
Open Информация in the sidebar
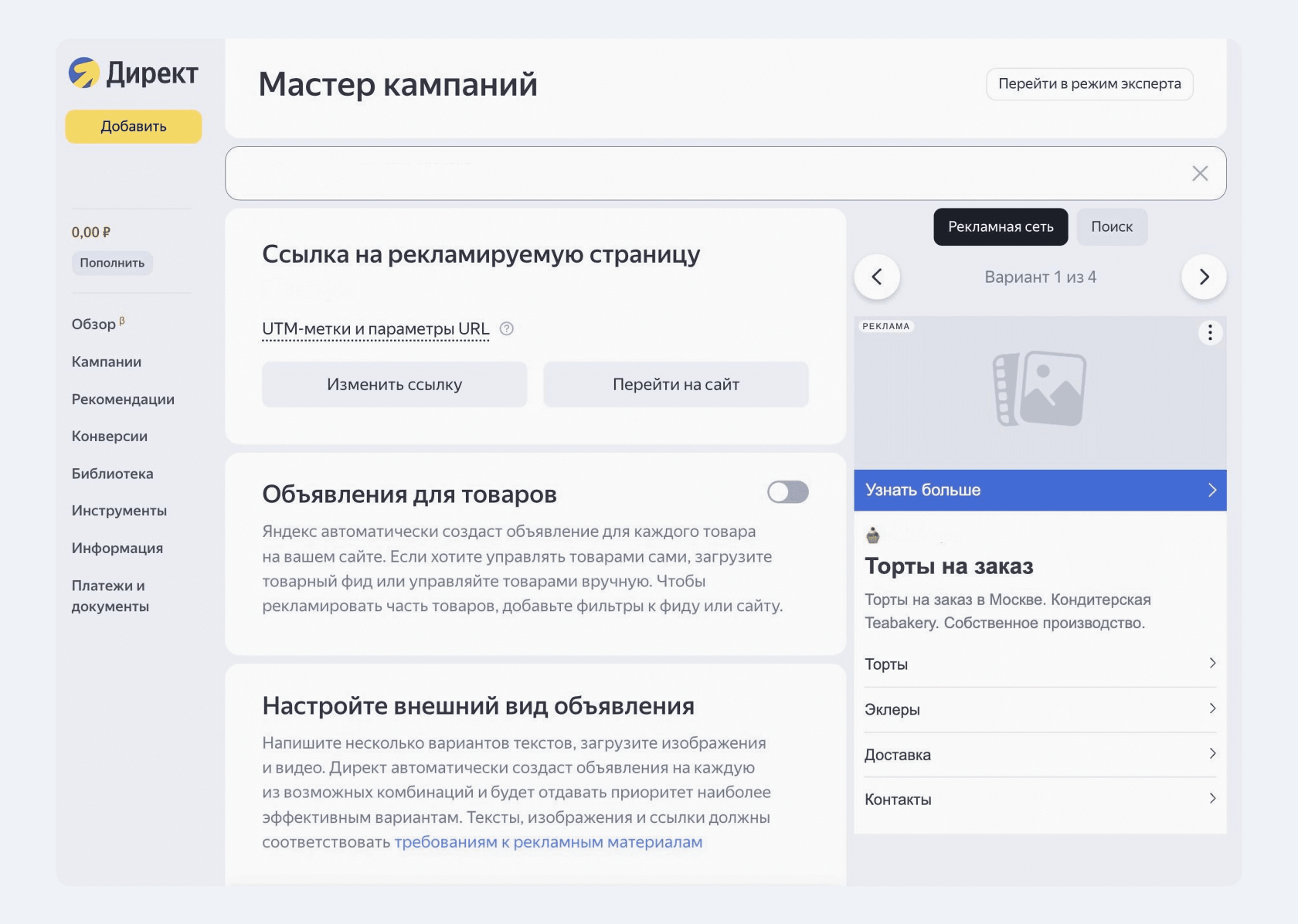(x=117, y=549)
